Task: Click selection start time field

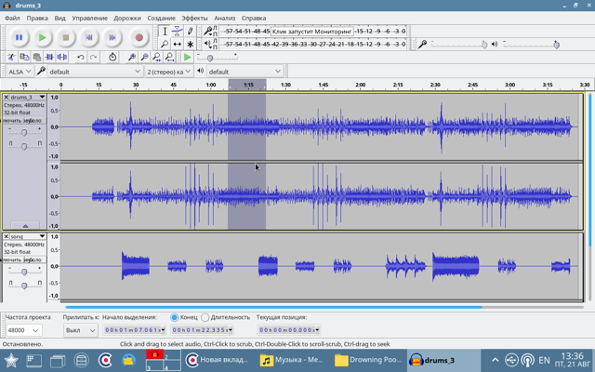Action: 134,330
